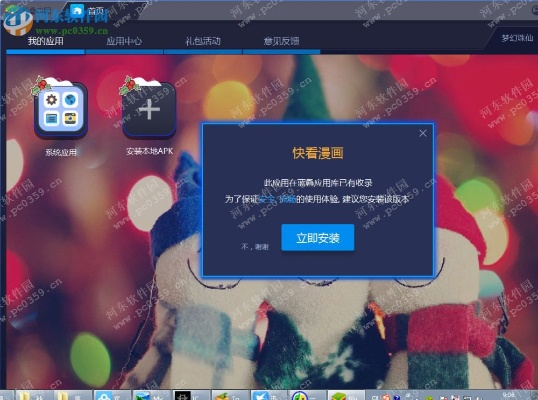
Task: Click the 安装本地APK label text
Action: click(x=150, y=151)
